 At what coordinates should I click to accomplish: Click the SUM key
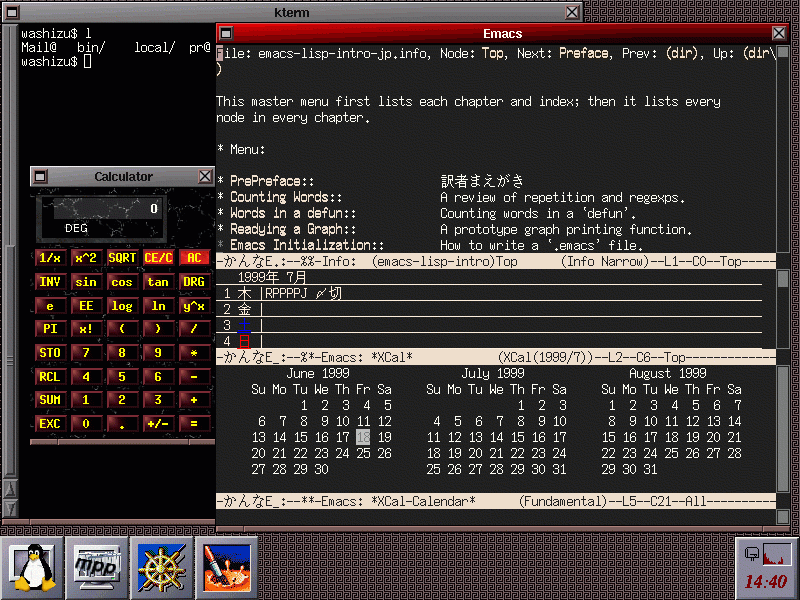pyautogui.click(x=50, y=399)
